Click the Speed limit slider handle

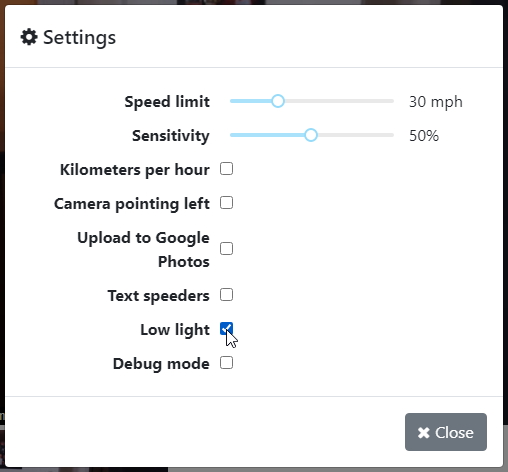pos(278,101)
